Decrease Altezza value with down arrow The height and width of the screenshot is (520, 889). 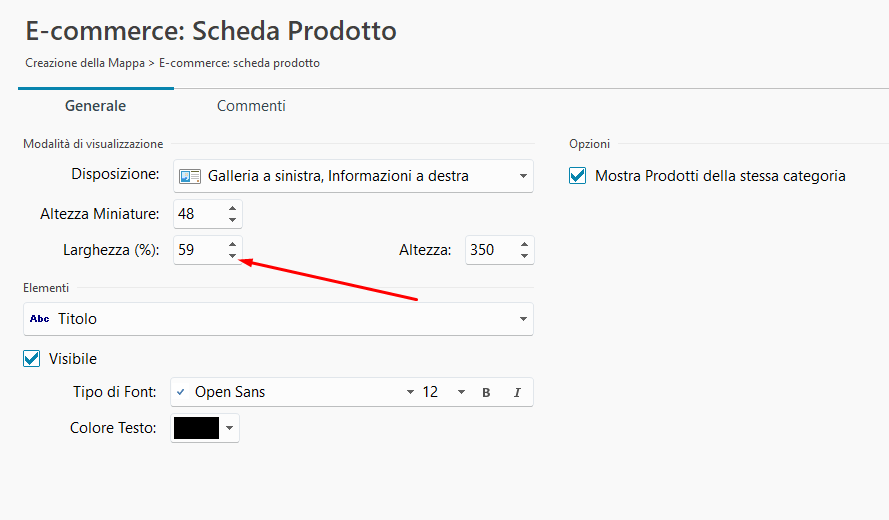[x=524, y=256]
